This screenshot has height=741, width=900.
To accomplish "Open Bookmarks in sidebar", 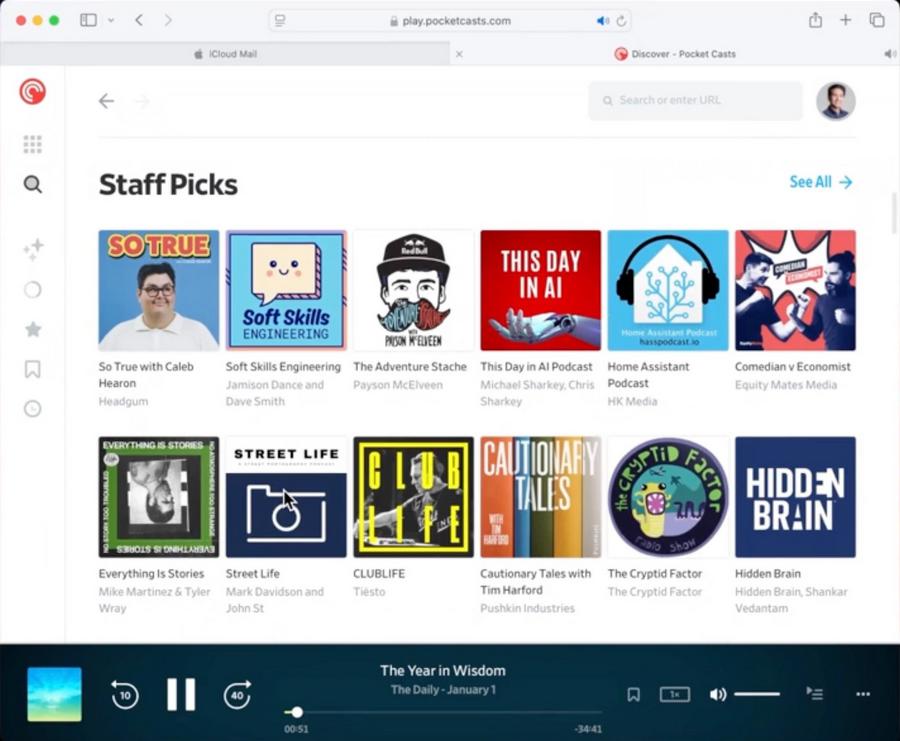I will point(33,369).
